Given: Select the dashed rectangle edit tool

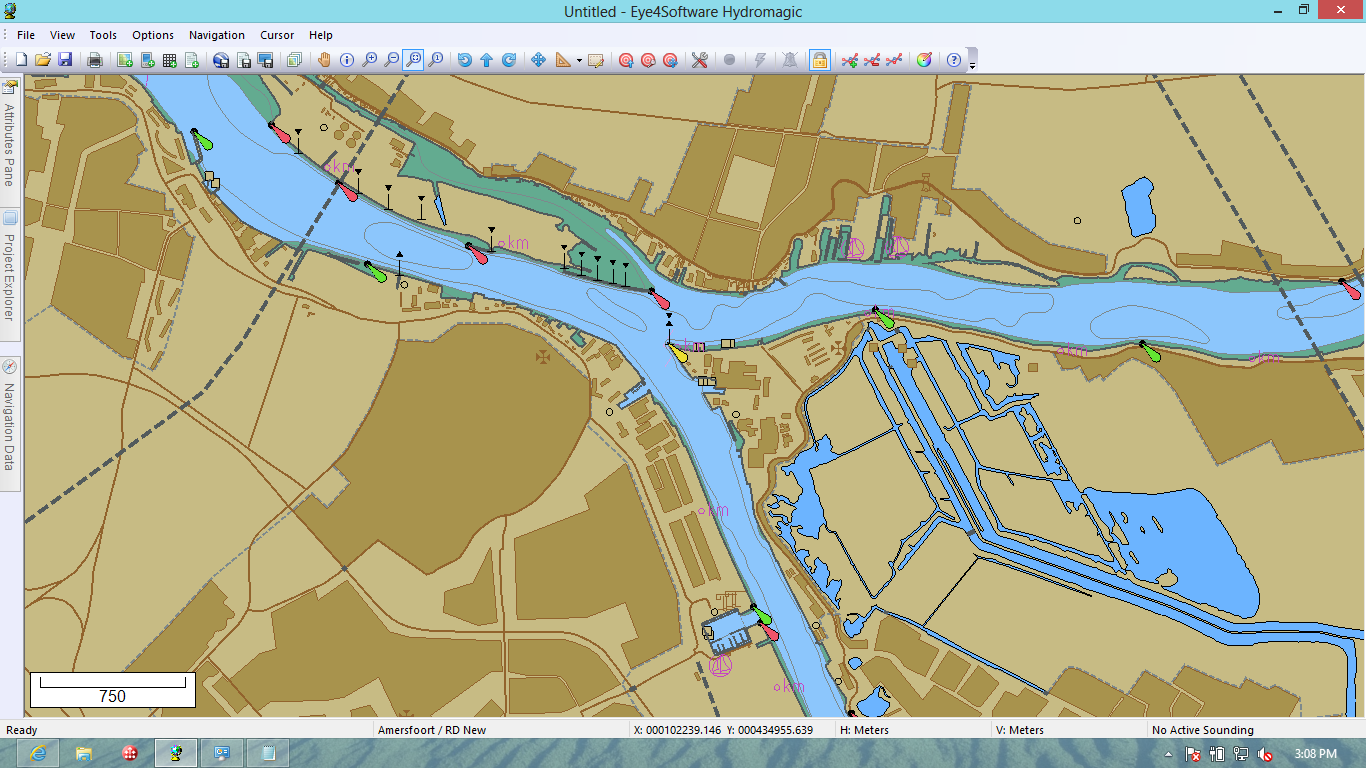Looking at the screenshot, I should pos(596,60).
